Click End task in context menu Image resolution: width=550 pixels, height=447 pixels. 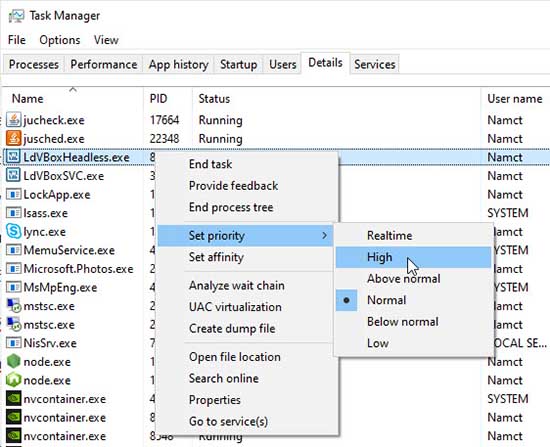tap(210, 164)
